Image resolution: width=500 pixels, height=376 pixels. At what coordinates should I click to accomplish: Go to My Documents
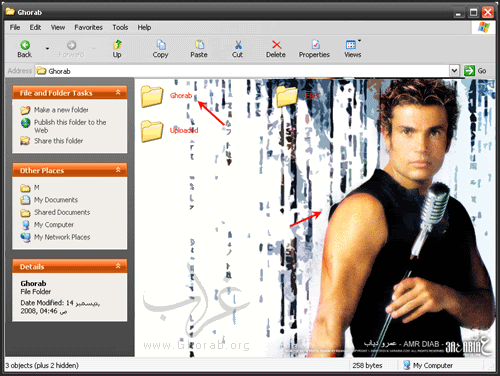(x=56, y=200)
